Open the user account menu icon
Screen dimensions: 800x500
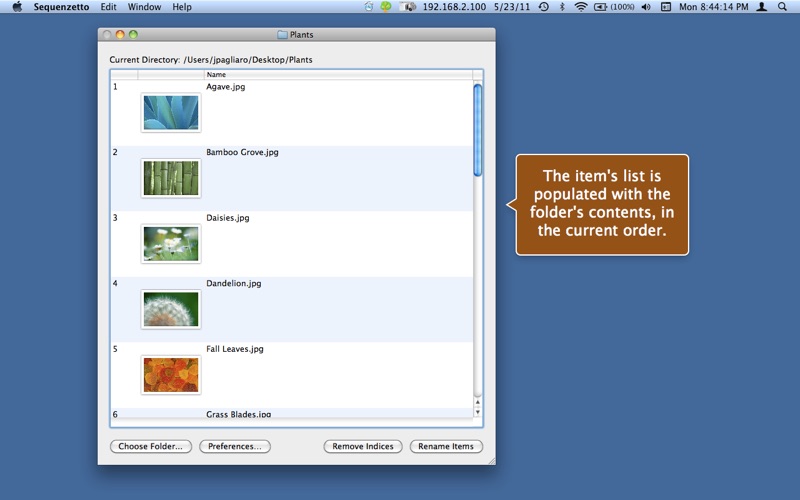(x=761, y=7)
